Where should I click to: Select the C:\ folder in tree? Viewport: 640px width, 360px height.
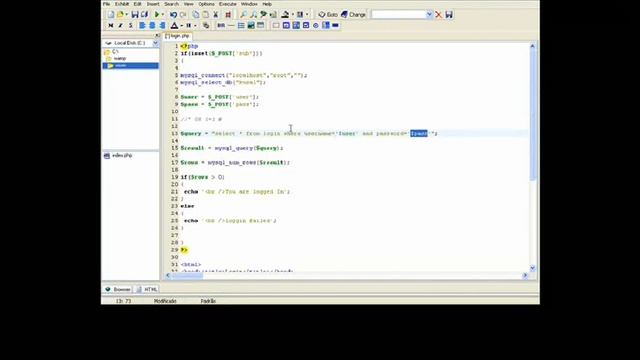(x=115, y=51)
